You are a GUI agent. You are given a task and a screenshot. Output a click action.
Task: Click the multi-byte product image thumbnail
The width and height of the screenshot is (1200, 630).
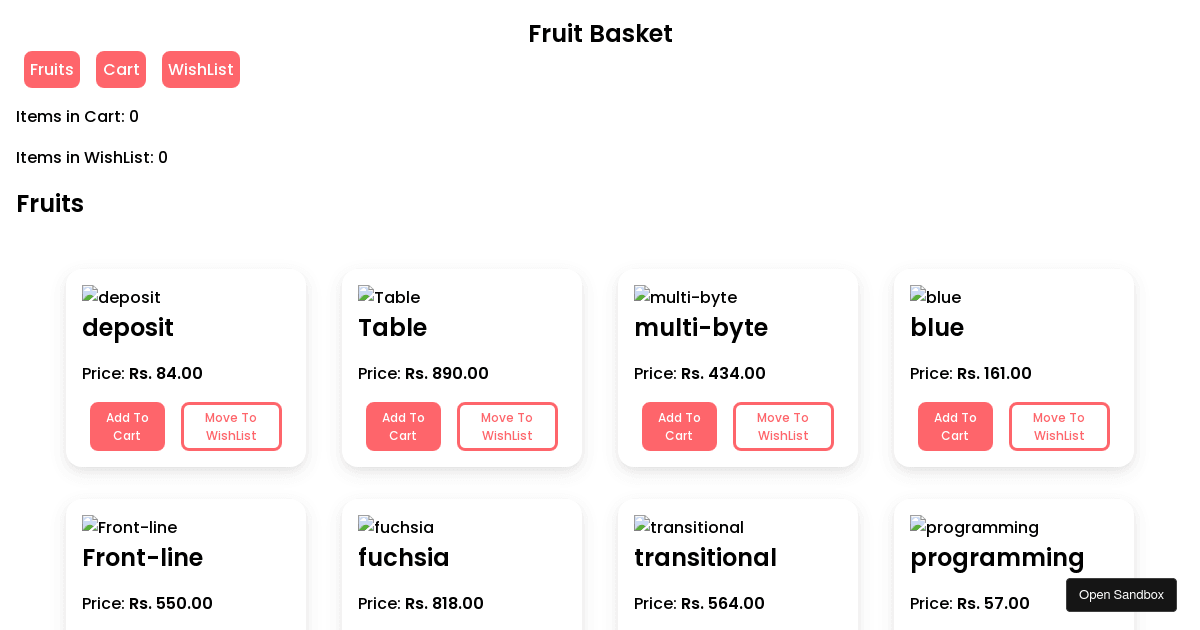tap(685, 297)
